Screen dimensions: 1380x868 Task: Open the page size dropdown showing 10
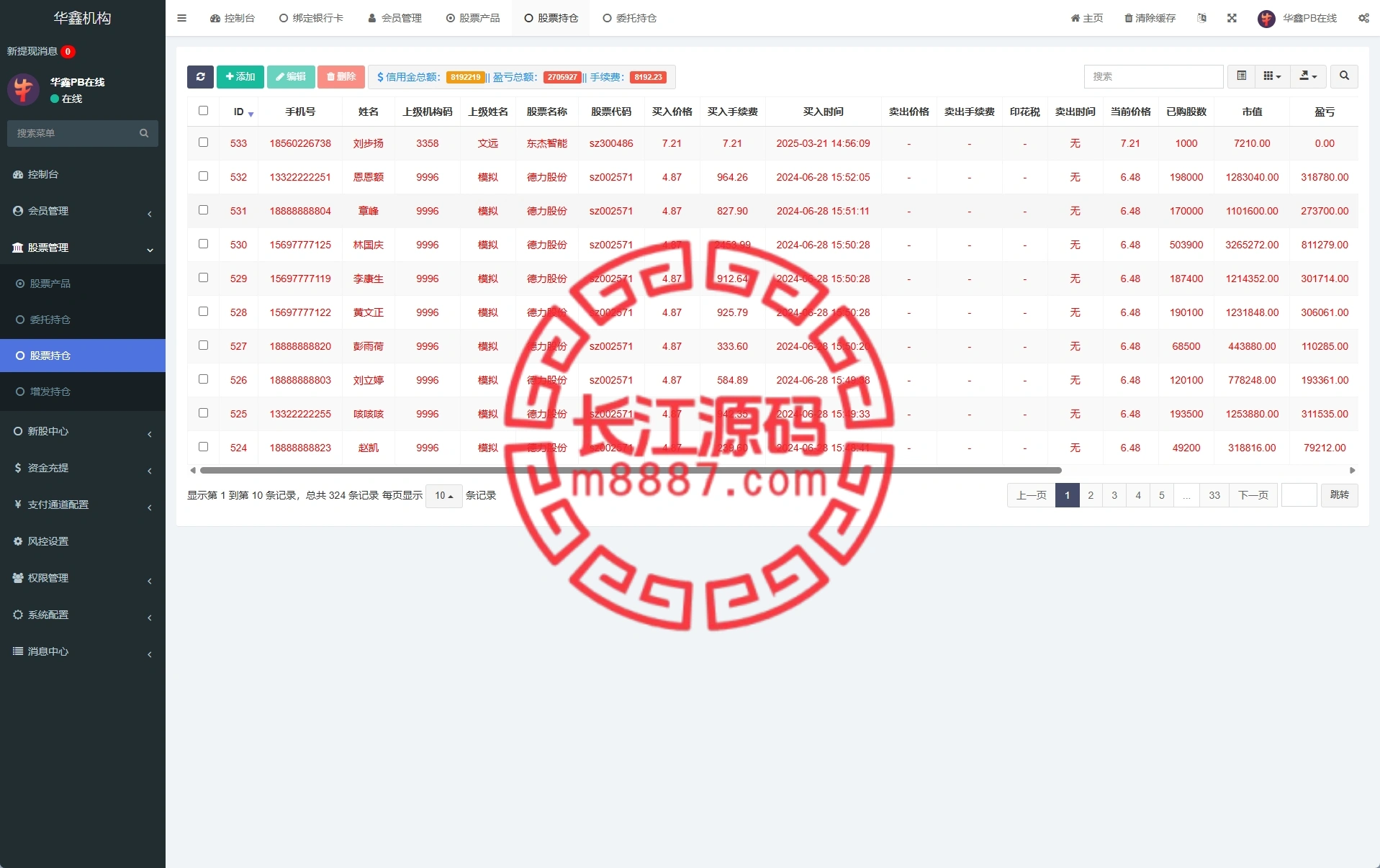click(443, 496)
